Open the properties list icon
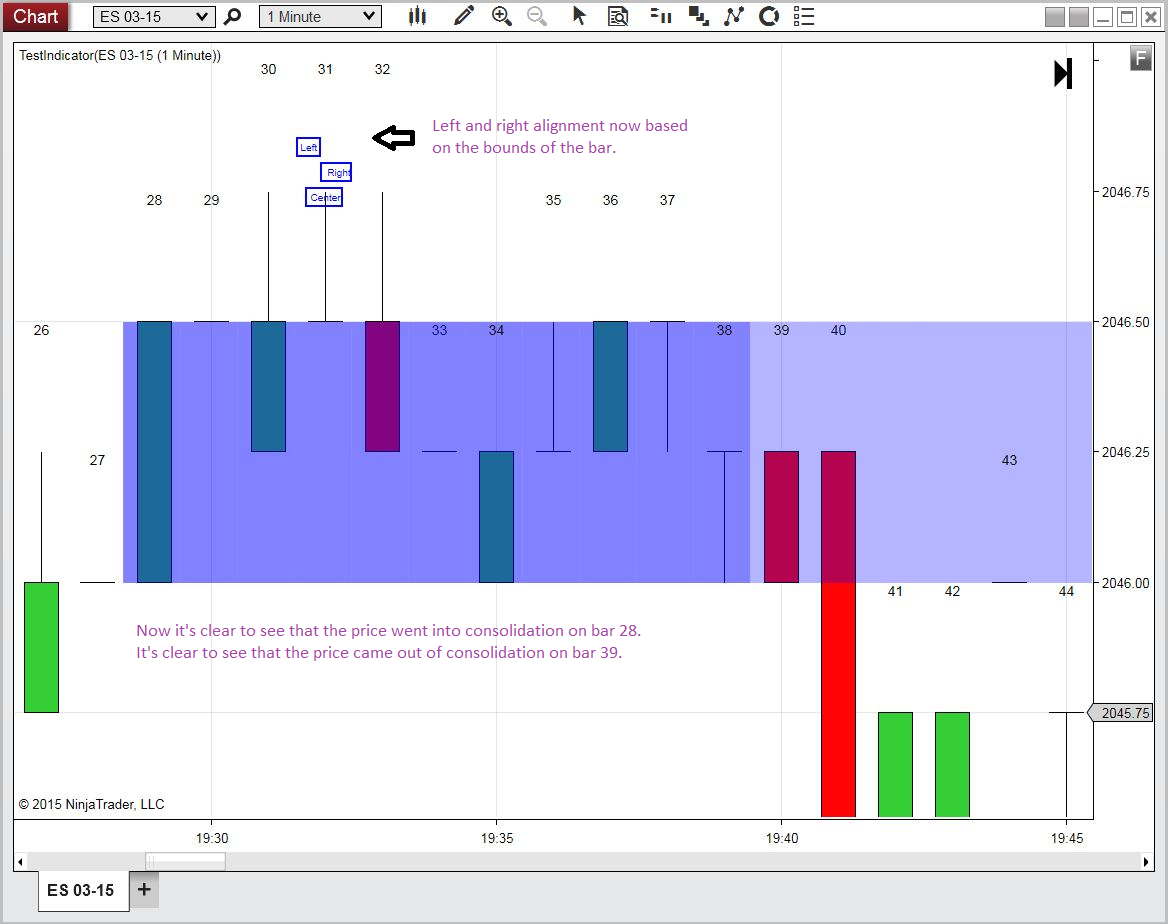1168x924 pixels. (804, 16)
